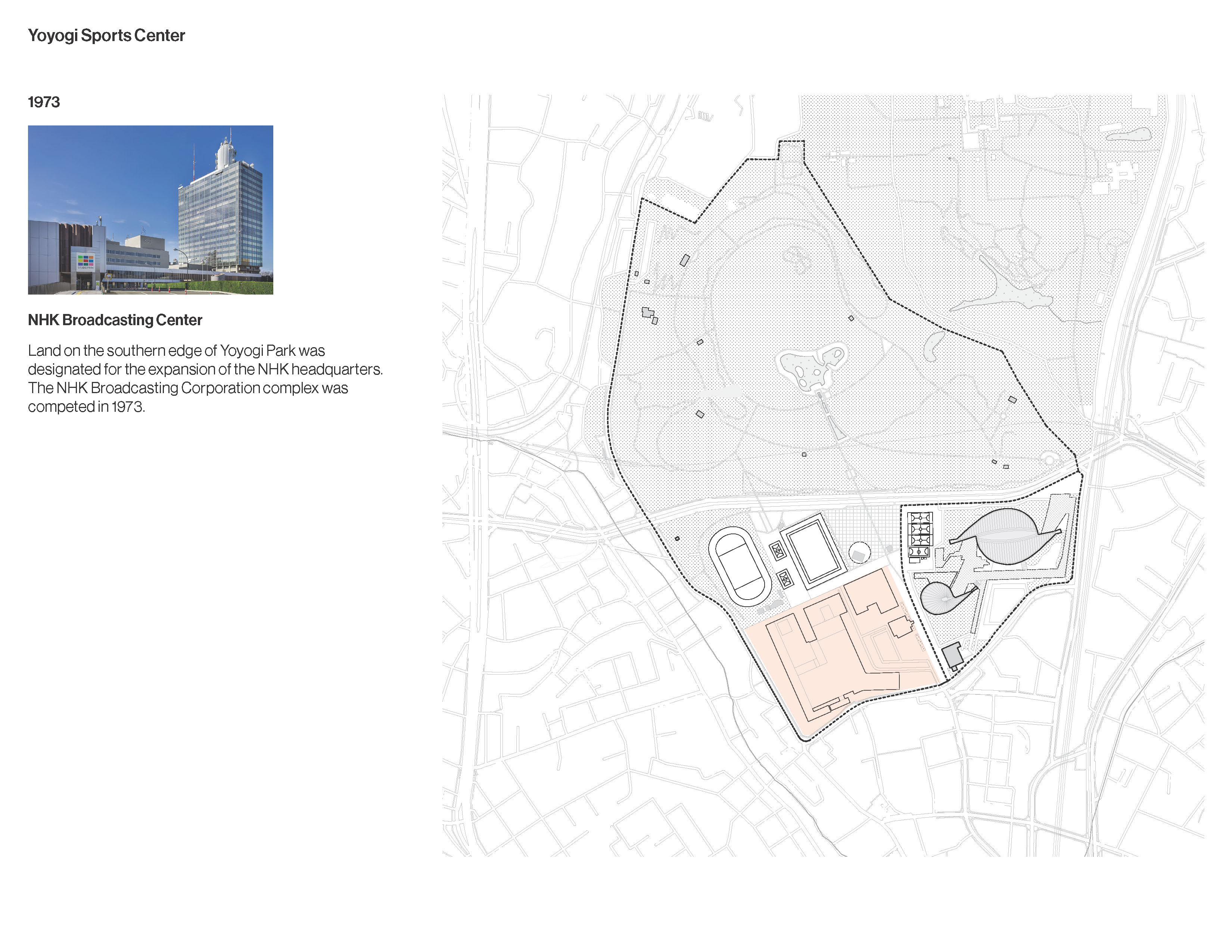Viewport: 1232px width, 952px height.
Task: Click the rectangular stadium field next to track
Action: point(813,552)
